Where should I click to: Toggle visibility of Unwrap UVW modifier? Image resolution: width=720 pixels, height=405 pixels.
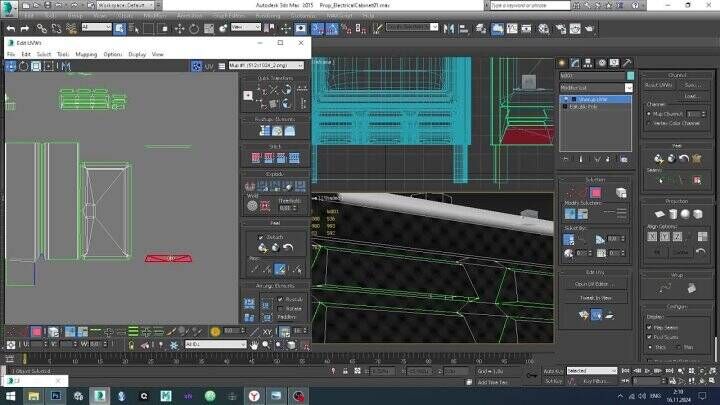[x=566, y=99]
